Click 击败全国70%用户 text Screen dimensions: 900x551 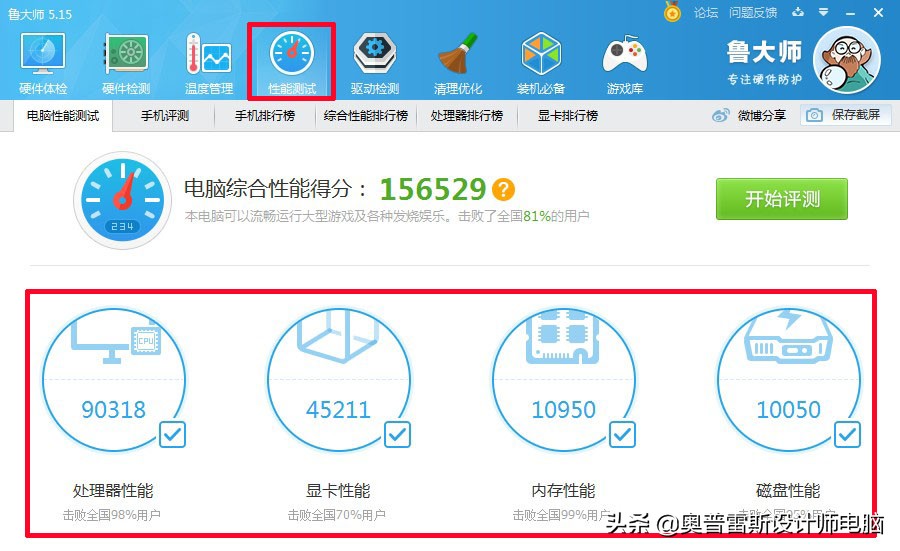(336, 515)
